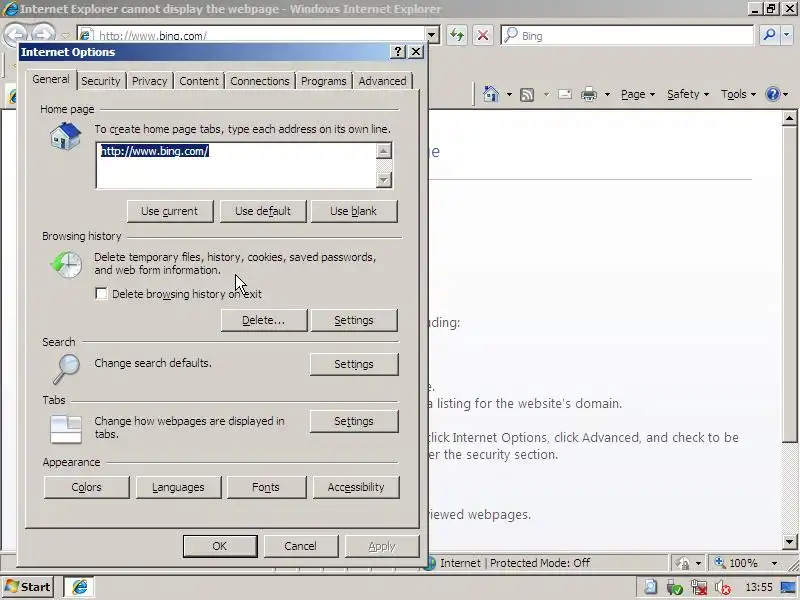800x600 pixels.
Task: Switch to the Connections tab
Action: point(260,81)
